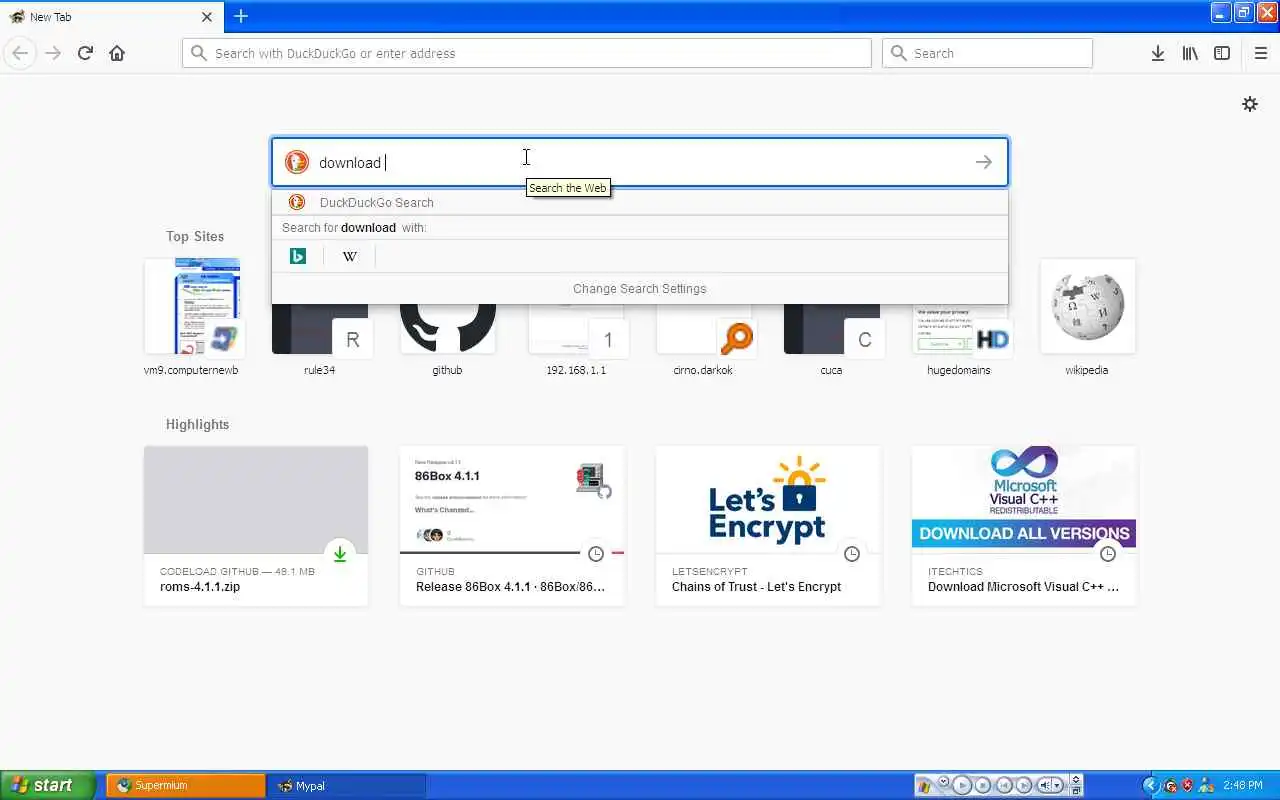1280x800 pixels.
Task: Click the history clock on Let's Encrypt card
Action: (852, 554)
